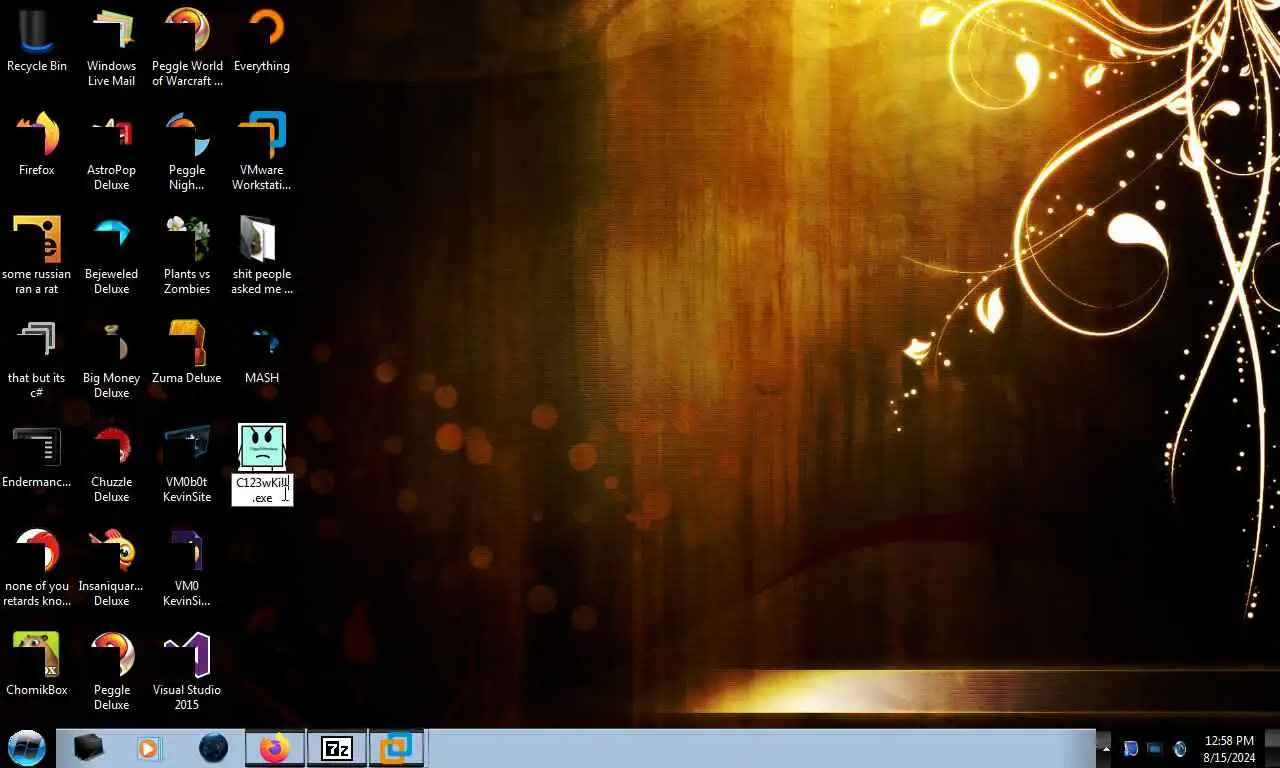Switch to the 7-Zip taskbar button
The image size is (1280, 768).
click(337, 747)
